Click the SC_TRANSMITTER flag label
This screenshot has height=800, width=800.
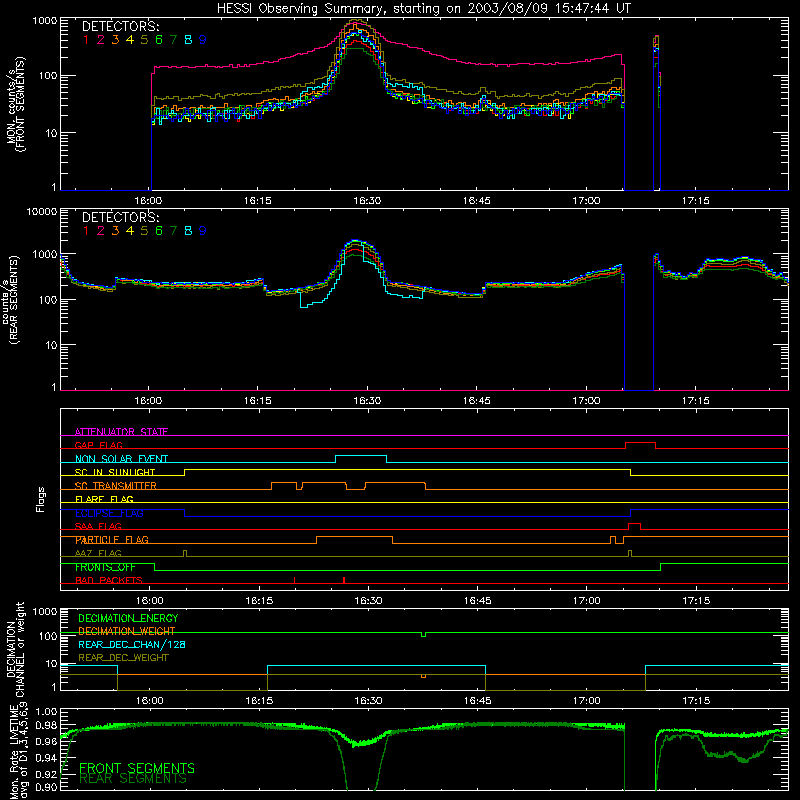[x=115, y=486]
